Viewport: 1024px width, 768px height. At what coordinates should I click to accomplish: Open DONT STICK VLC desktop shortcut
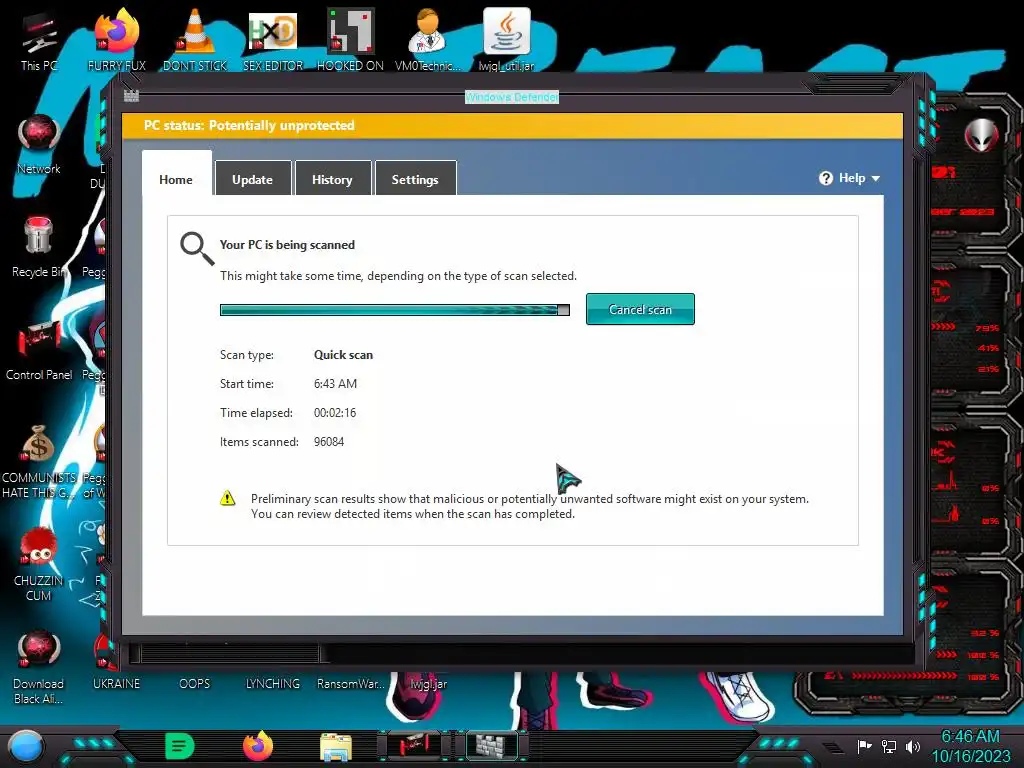coord(195,40)
